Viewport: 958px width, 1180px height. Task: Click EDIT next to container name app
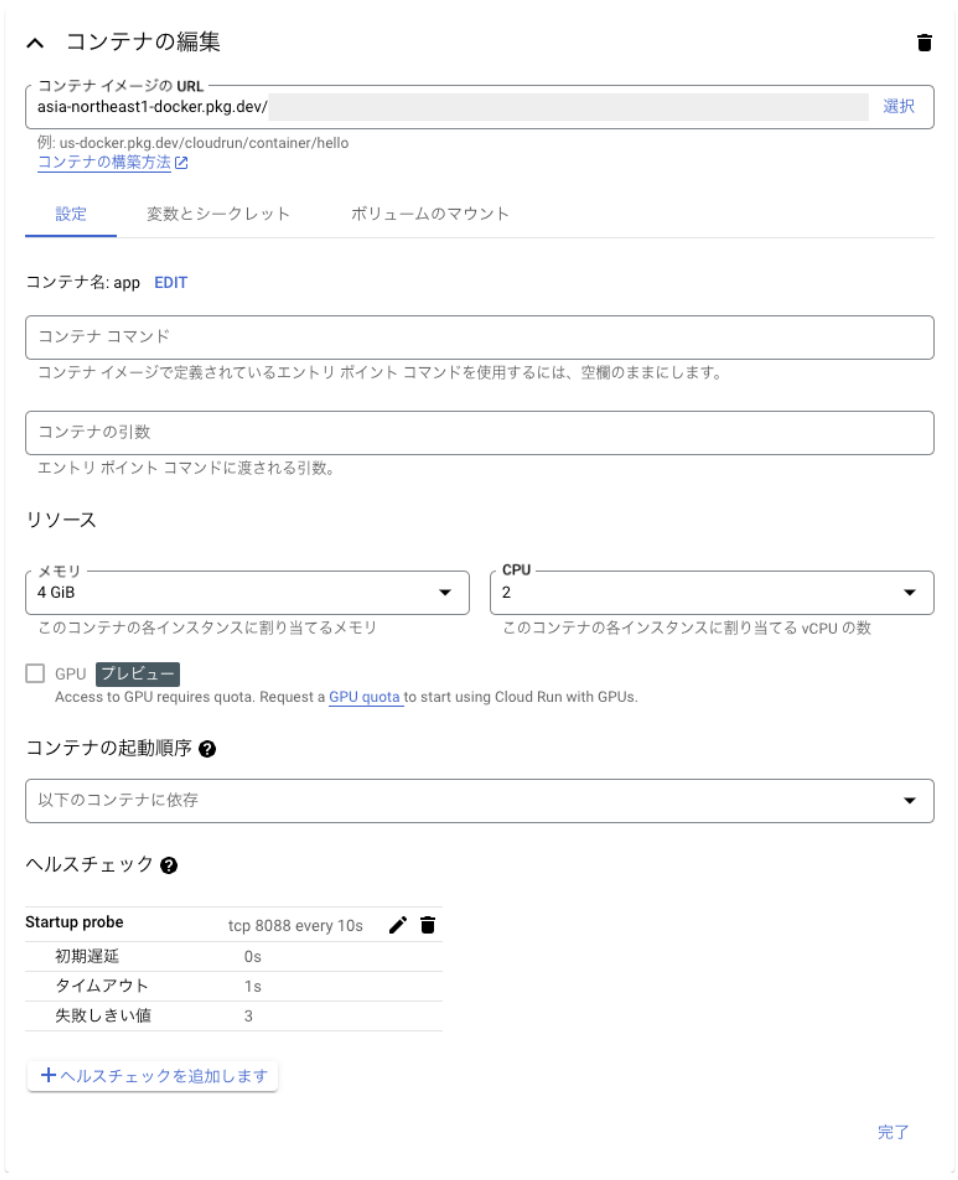point(171,282)
